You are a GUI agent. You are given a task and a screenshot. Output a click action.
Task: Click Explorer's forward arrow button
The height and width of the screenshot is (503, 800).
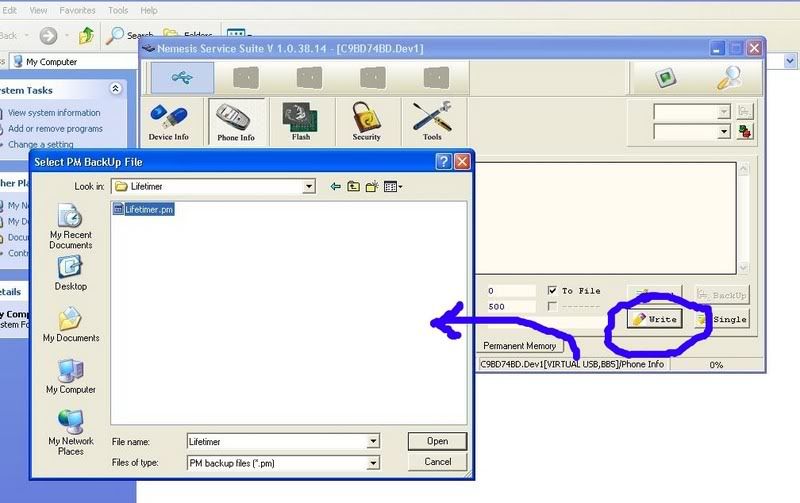tap(48, 36)
